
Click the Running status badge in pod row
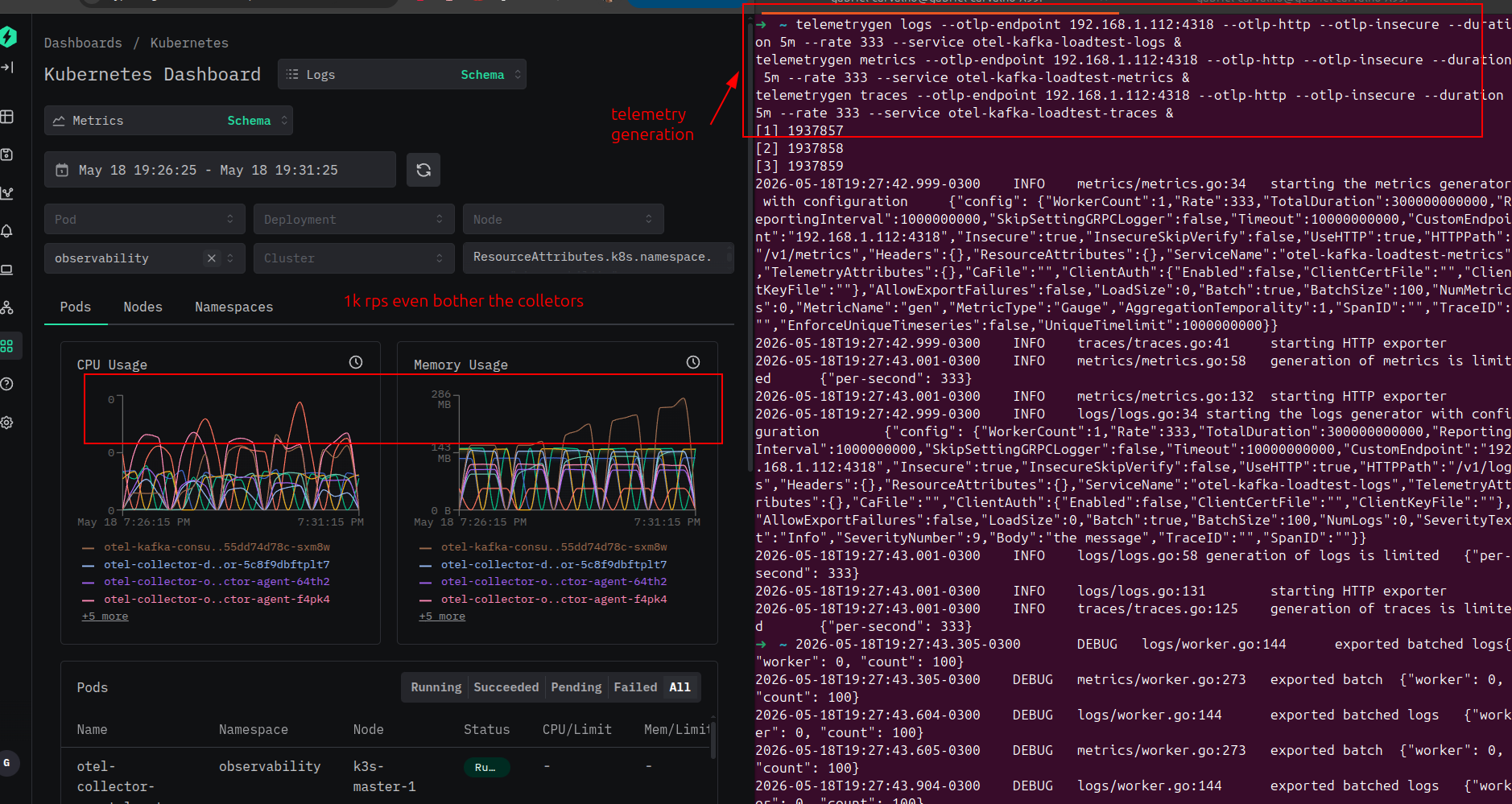486,768
